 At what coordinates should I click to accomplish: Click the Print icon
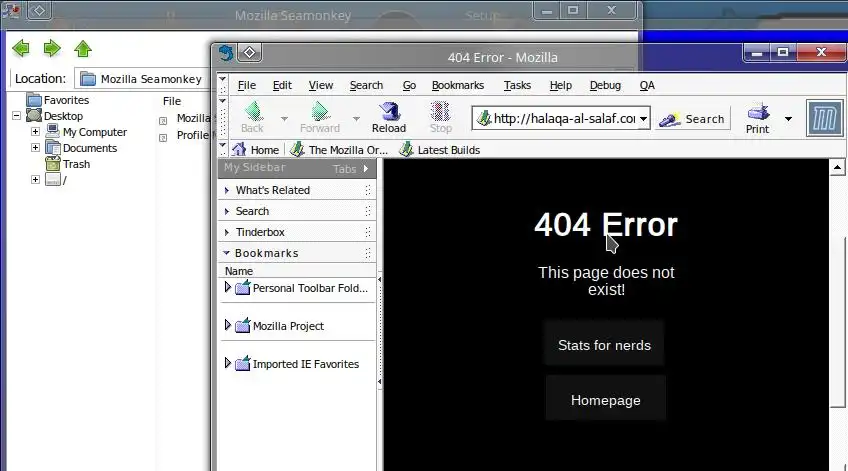coord(757,117)
